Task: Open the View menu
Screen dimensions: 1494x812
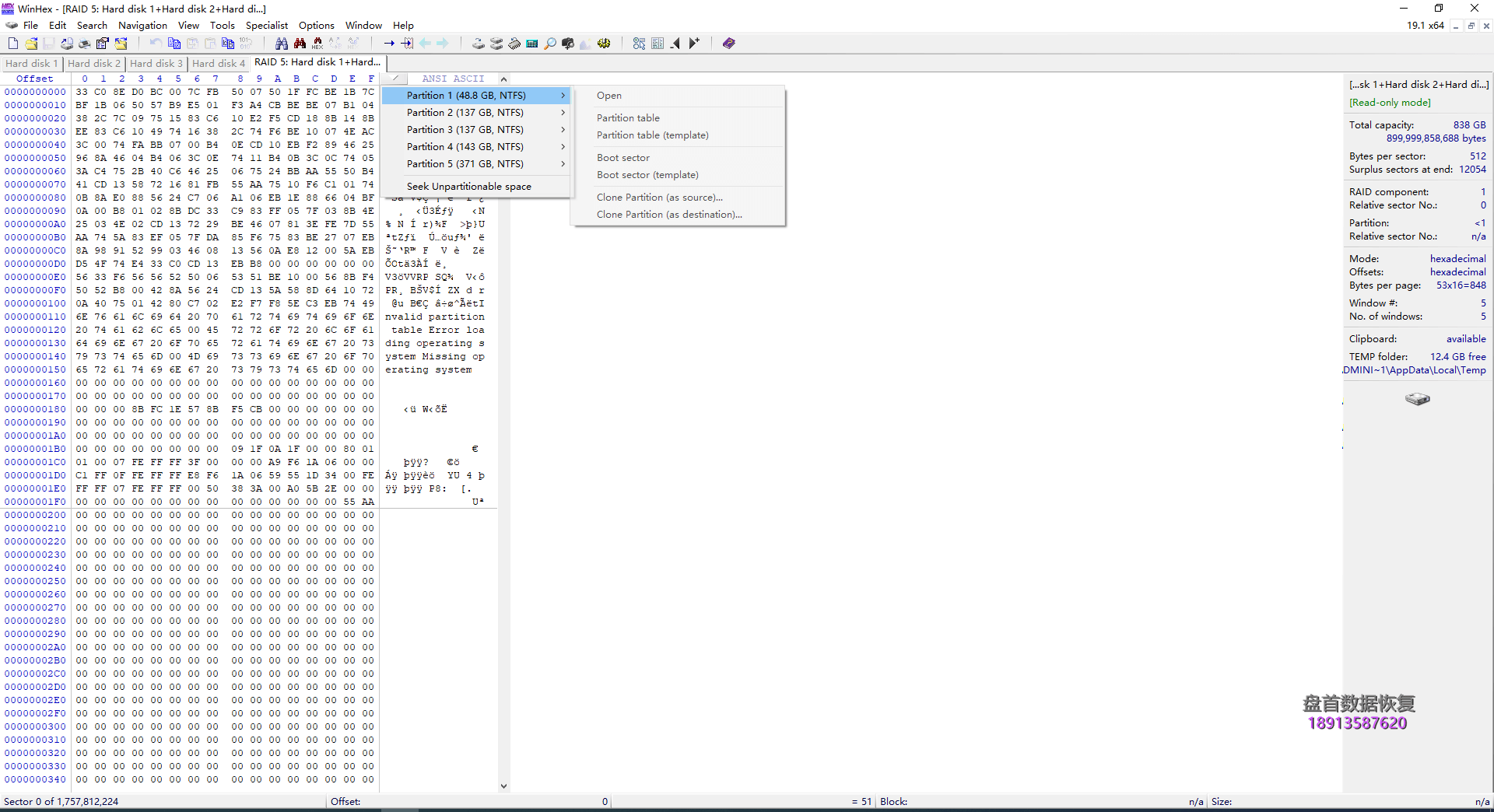Action: [x=188, y=26]
